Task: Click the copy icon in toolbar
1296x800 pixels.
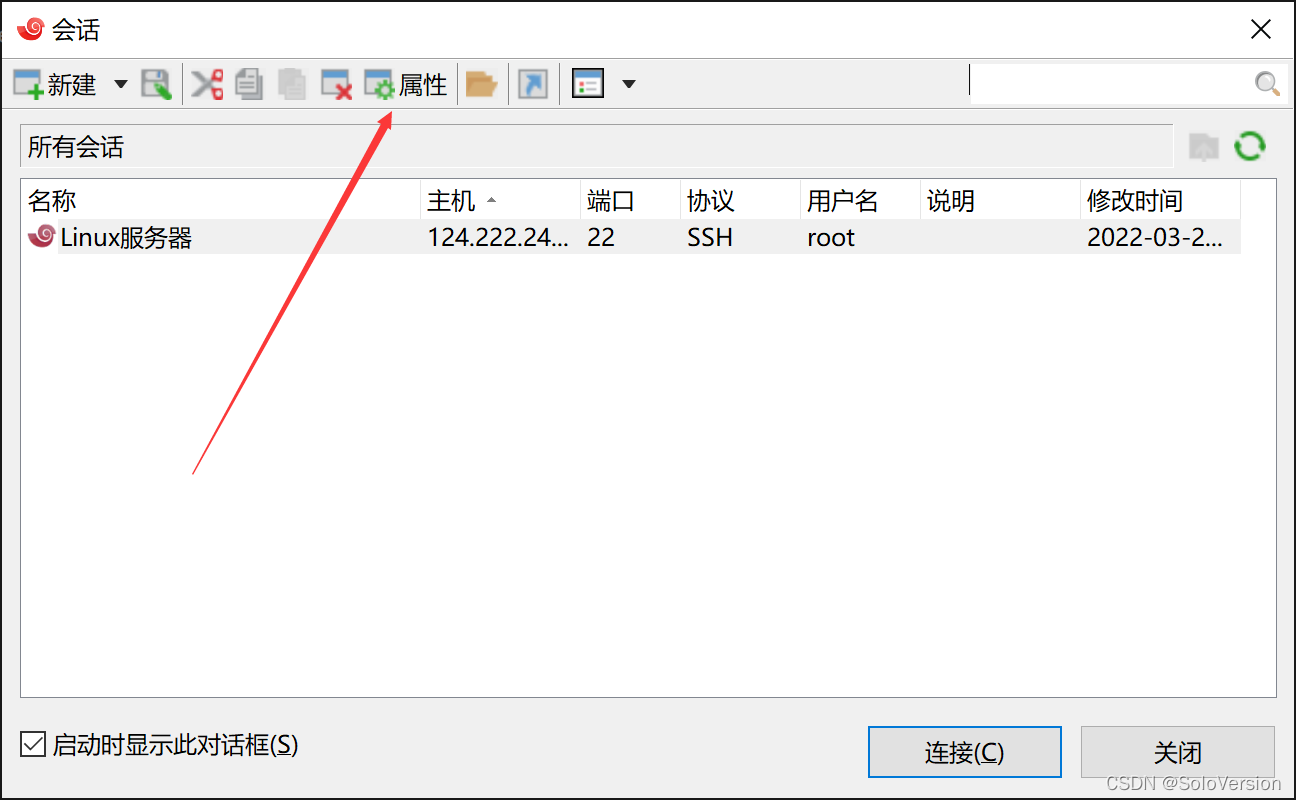Action: (x=249, y=85)
